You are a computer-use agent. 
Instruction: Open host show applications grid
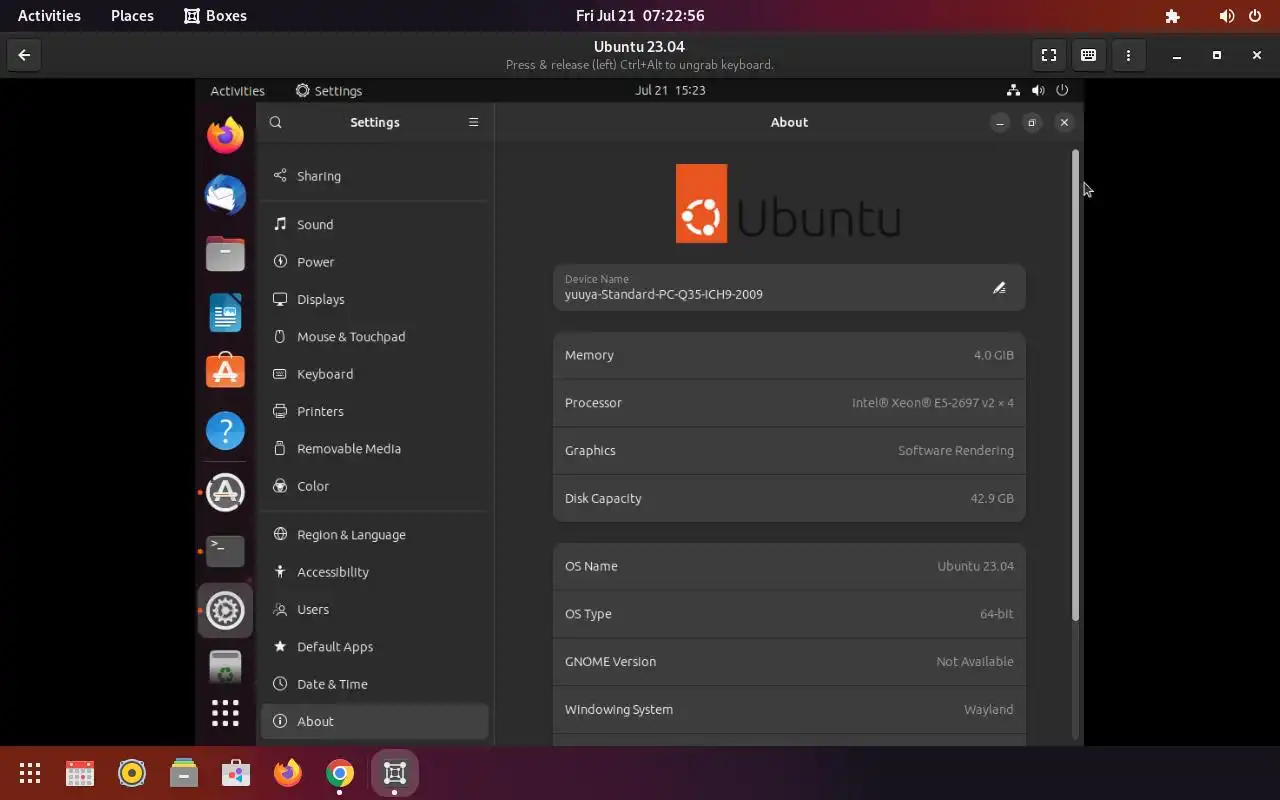pos(30,773)
